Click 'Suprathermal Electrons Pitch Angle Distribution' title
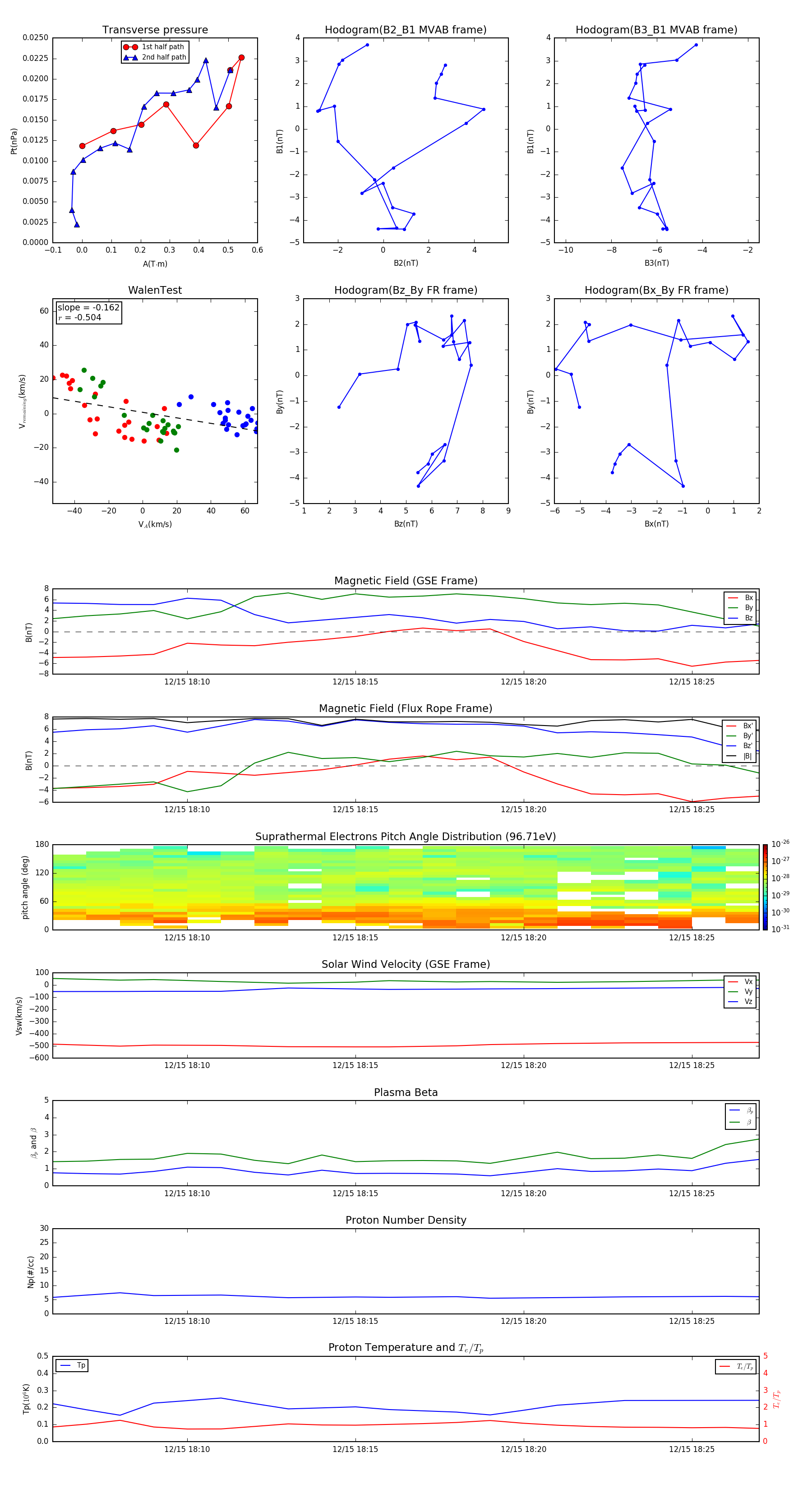 point(406,837)
